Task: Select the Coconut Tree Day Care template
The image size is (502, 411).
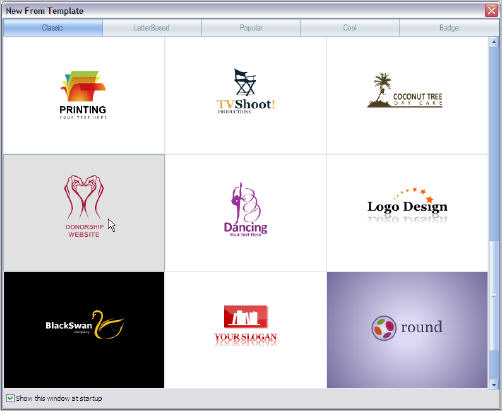Action: pos(407,96)
